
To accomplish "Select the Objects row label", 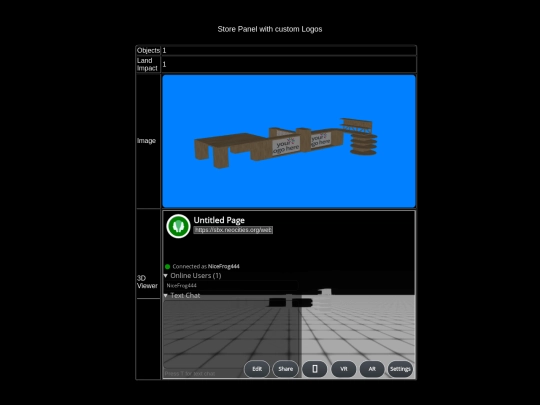I will [x=148, y=50].
